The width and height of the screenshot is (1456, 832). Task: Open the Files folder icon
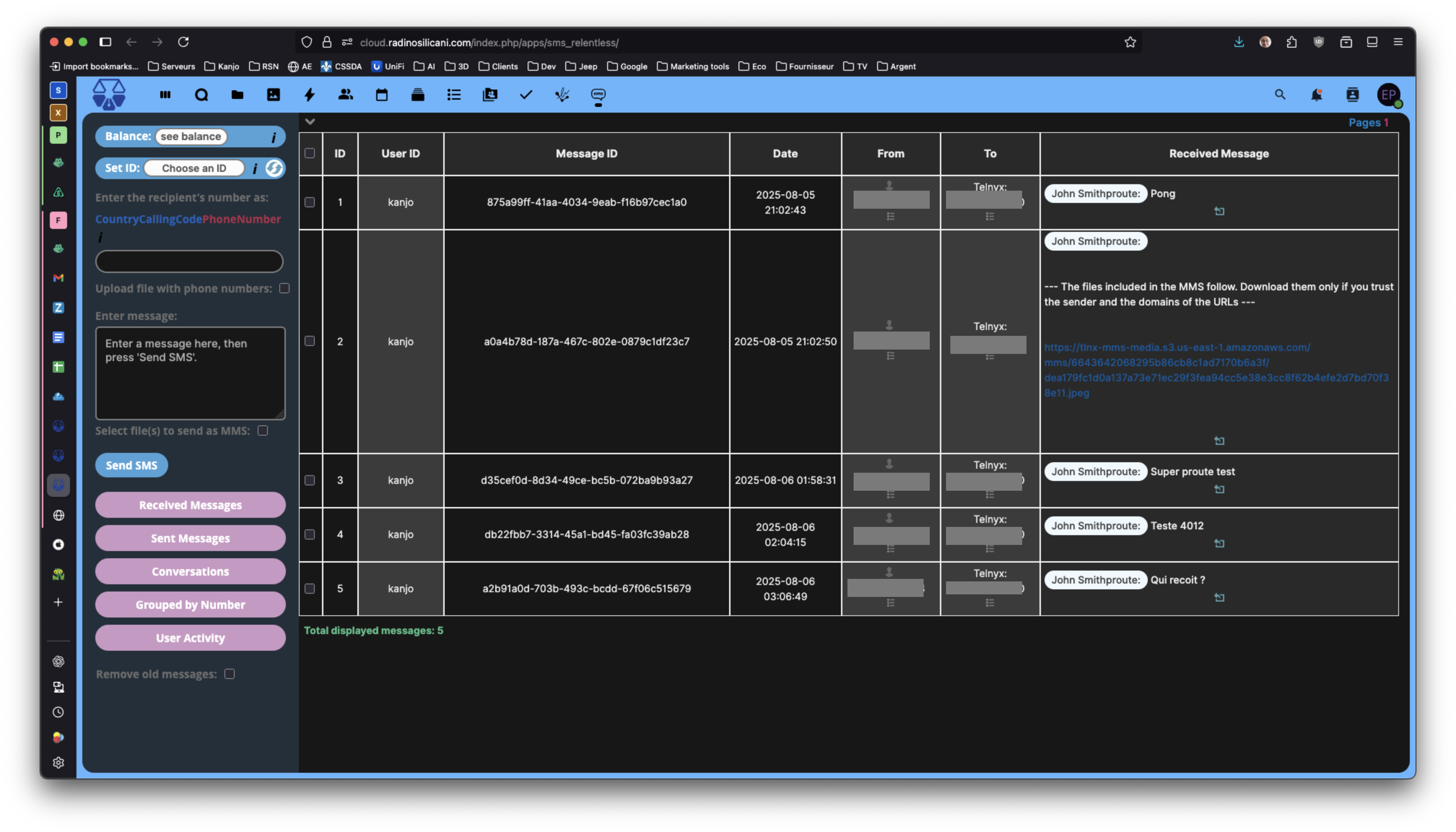(237, 95)
